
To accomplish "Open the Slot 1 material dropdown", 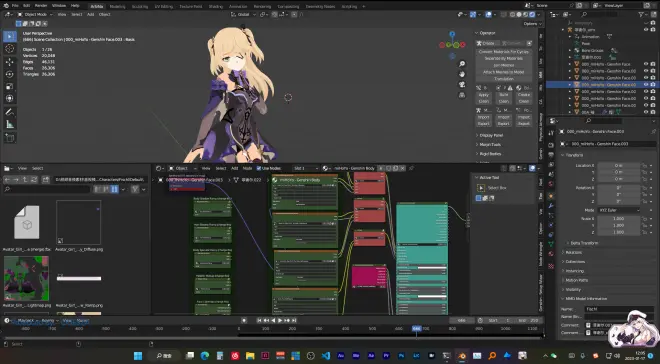I will pyautogui.click(x=306, y=168).
